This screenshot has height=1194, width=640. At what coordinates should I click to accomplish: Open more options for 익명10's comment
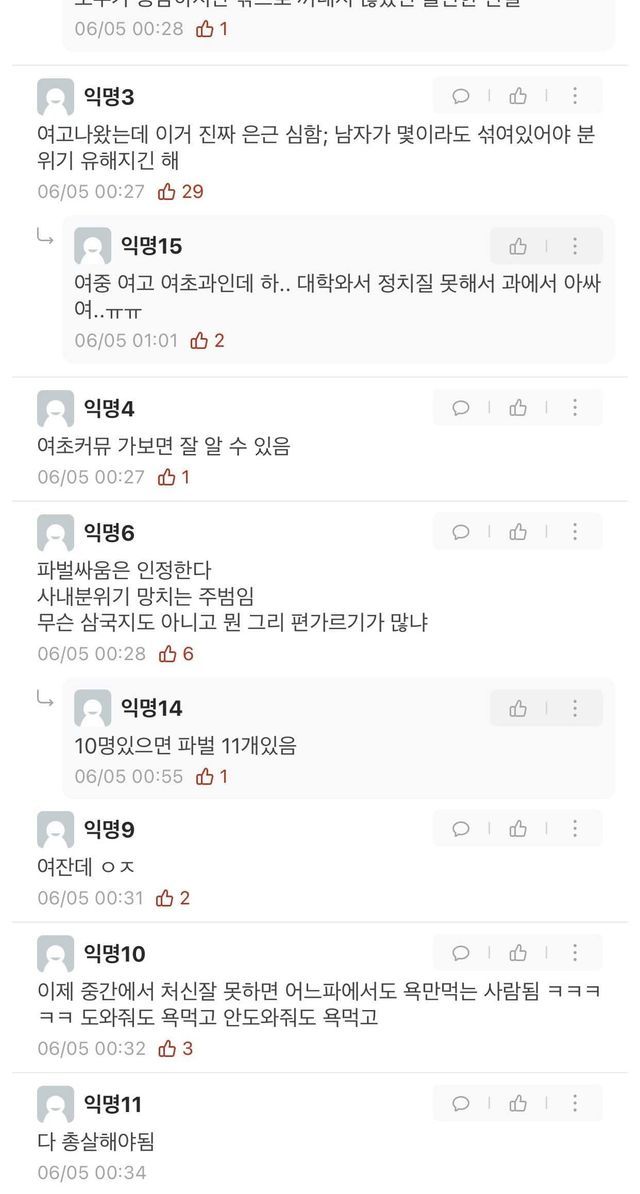(575, 953)
